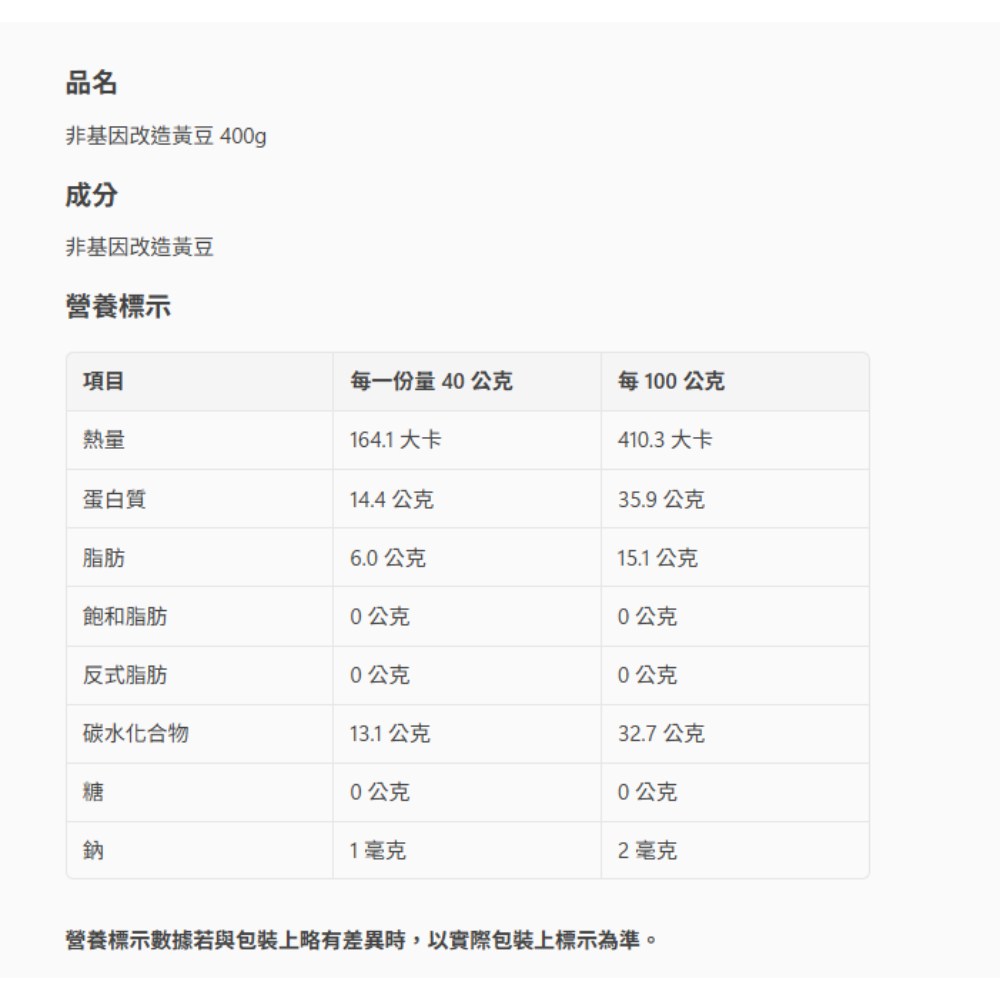Select the 熱量 row label
This screenshot has width=1000, height=1000.
(104, 440)
